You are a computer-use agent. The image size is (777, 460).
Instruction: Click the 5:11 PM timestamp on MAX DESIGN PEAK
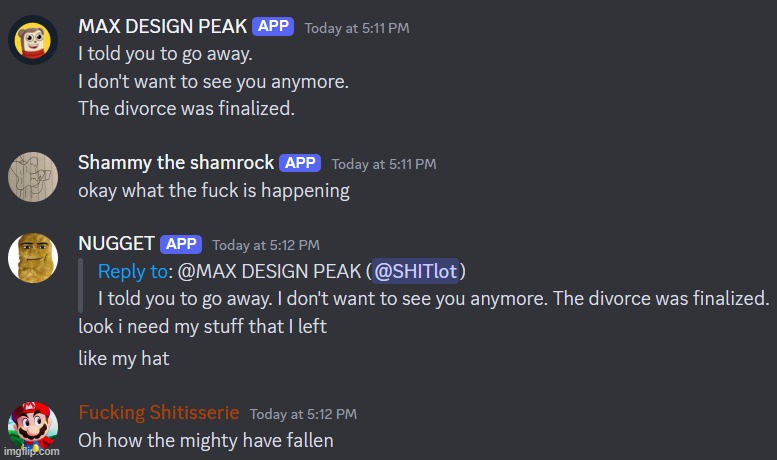click(356, 28)
